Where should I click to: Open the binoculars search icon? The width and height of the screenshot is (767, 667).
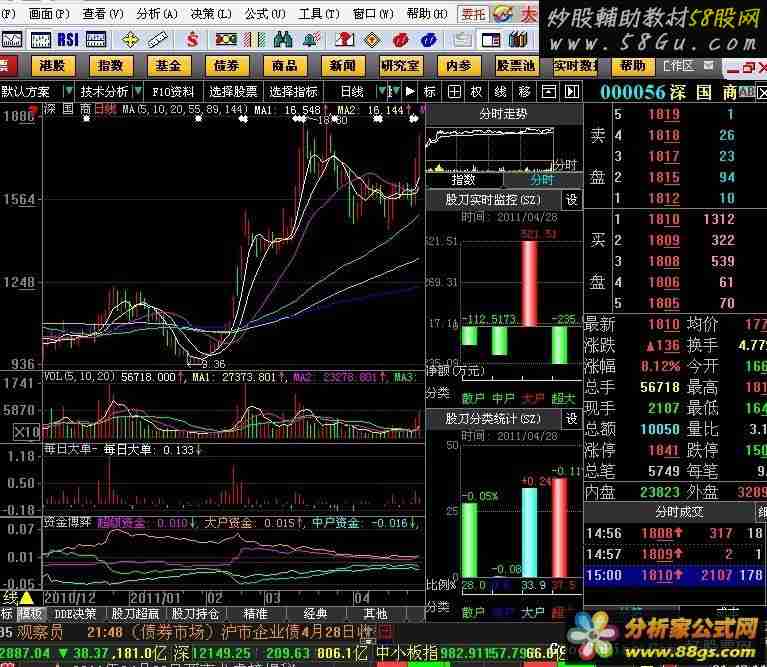283,39
